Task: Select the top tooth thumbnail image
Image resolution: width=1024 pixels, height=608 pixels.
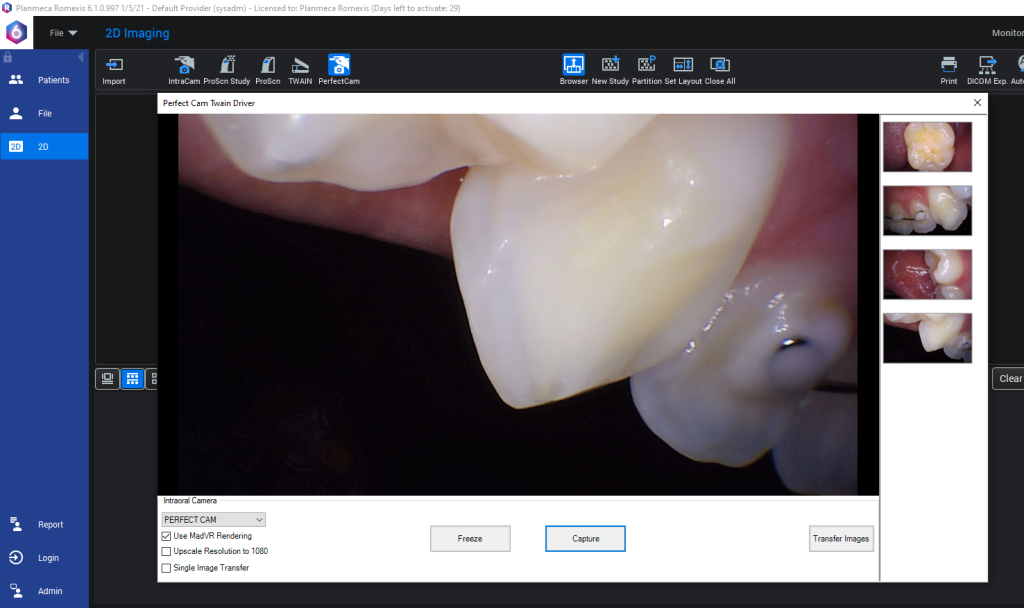Action: pyautogui.click(x=927, y=147)
